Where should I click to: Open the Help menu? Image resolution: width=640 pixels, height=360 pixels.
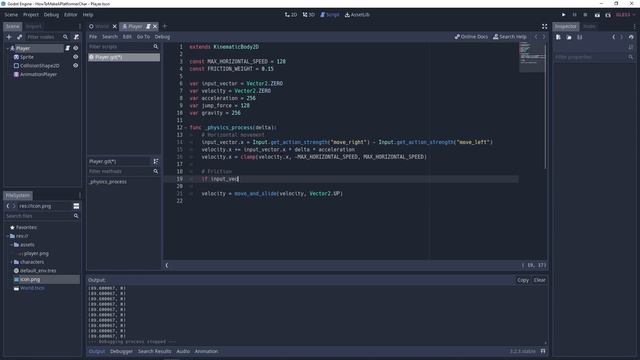click(x=88, y=15)
